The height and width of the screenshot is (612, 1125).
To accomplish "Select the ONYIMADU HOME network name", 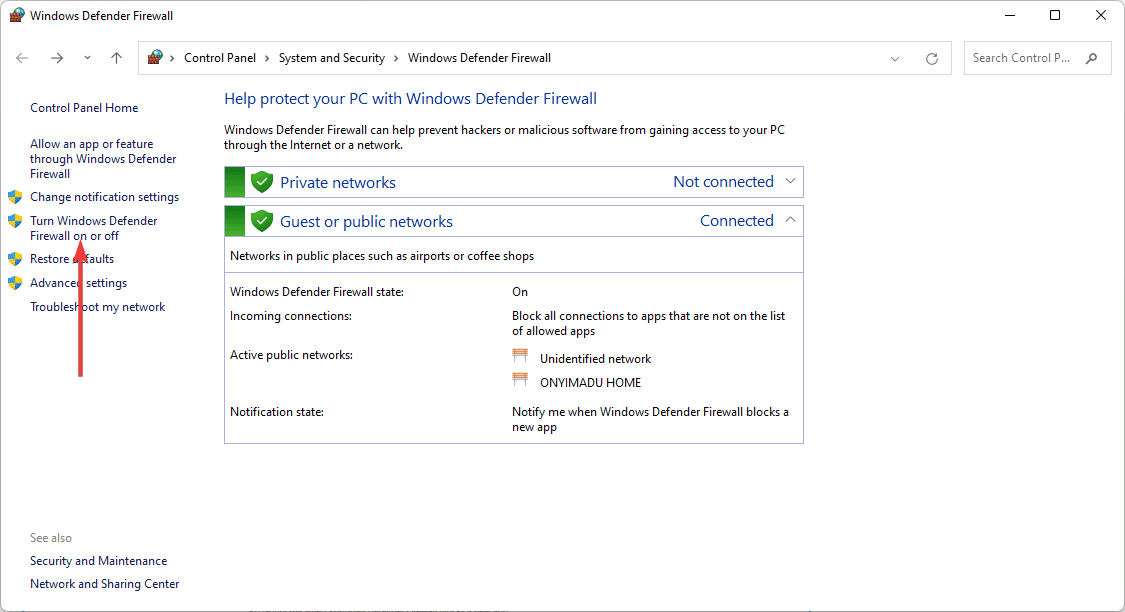I will [x=590, y=382].
